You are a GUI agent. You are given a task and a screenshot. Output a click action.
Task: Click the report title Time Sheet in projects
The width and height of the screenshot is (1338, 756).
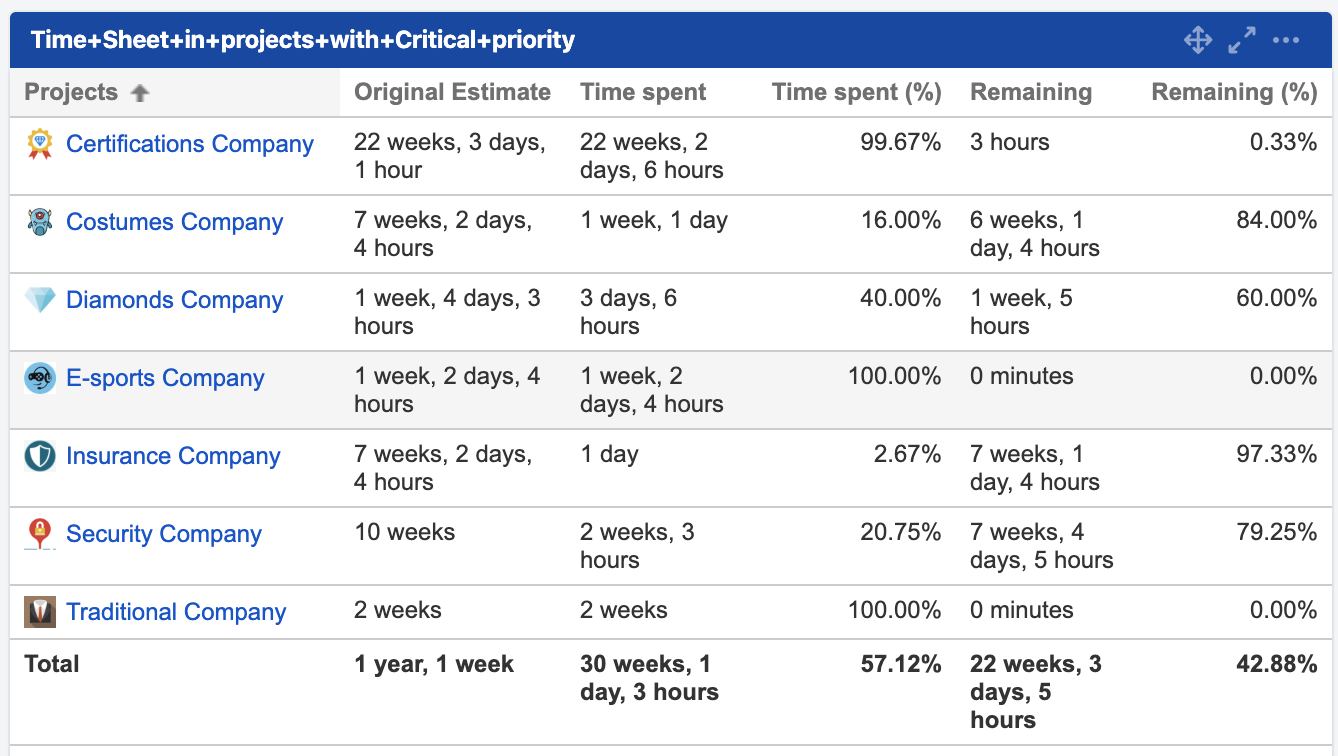(x=300, y=40)
